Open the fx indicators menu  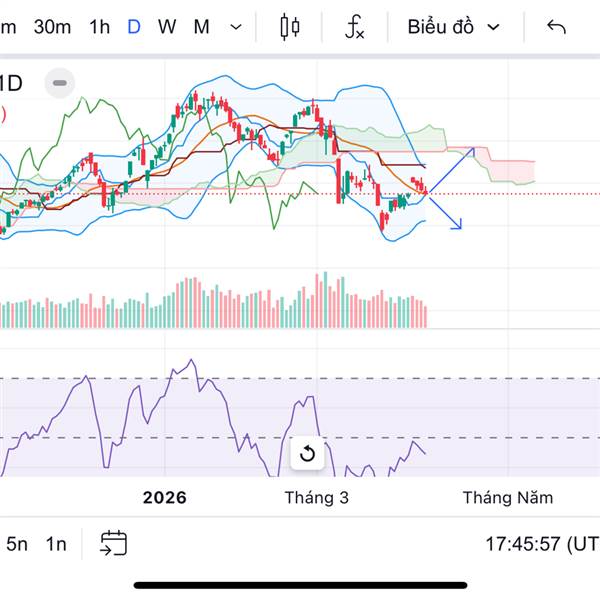click(354, 27)
